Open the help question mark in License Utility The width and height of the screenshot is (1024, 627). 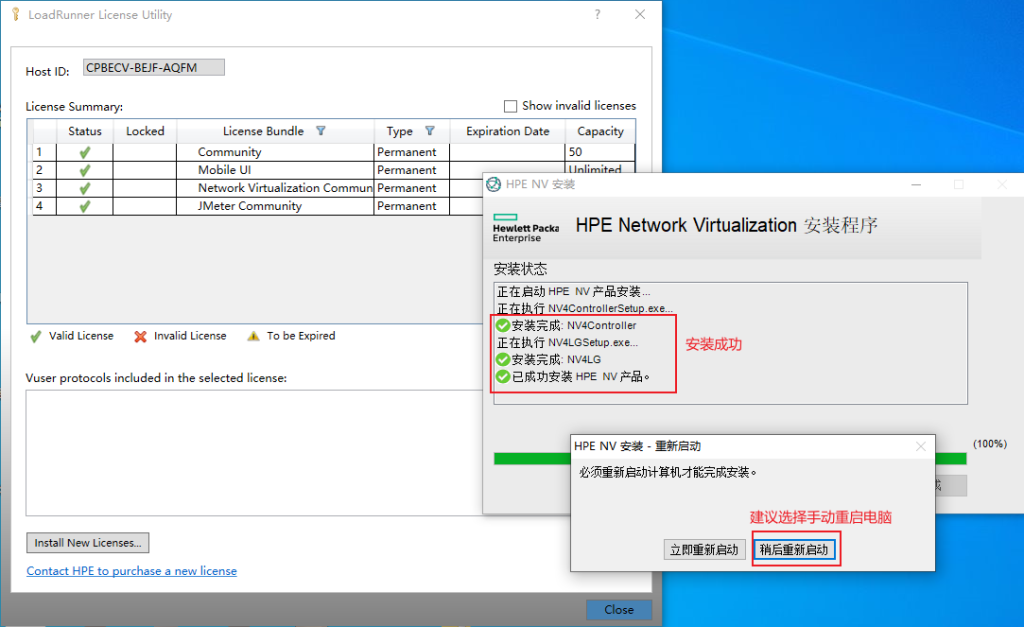[x=598, y=14]
